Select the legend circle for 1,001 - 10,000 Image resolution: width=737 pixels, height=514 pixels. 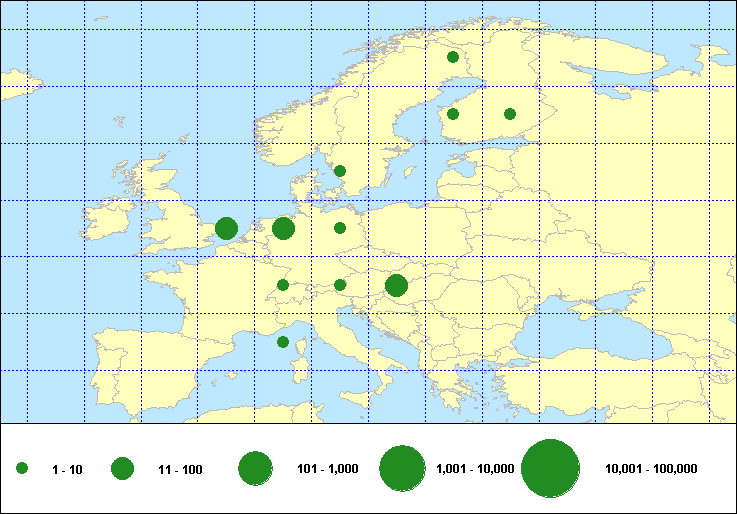click(403, 469)
